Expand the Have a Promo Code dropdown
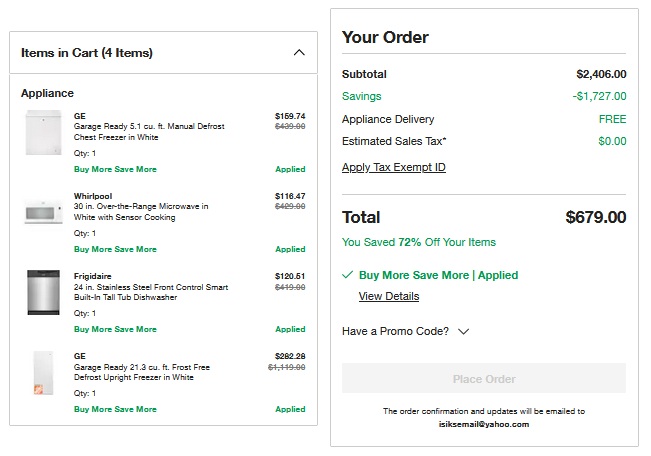This screenshot has width=651, height=456. 463,331
